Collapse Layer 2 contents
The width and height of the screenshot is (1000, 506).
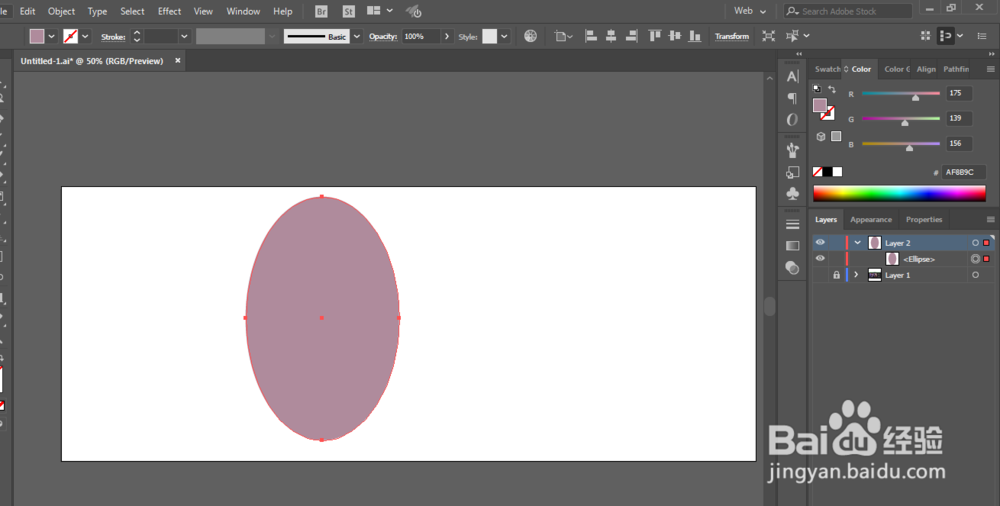[858, 242]
